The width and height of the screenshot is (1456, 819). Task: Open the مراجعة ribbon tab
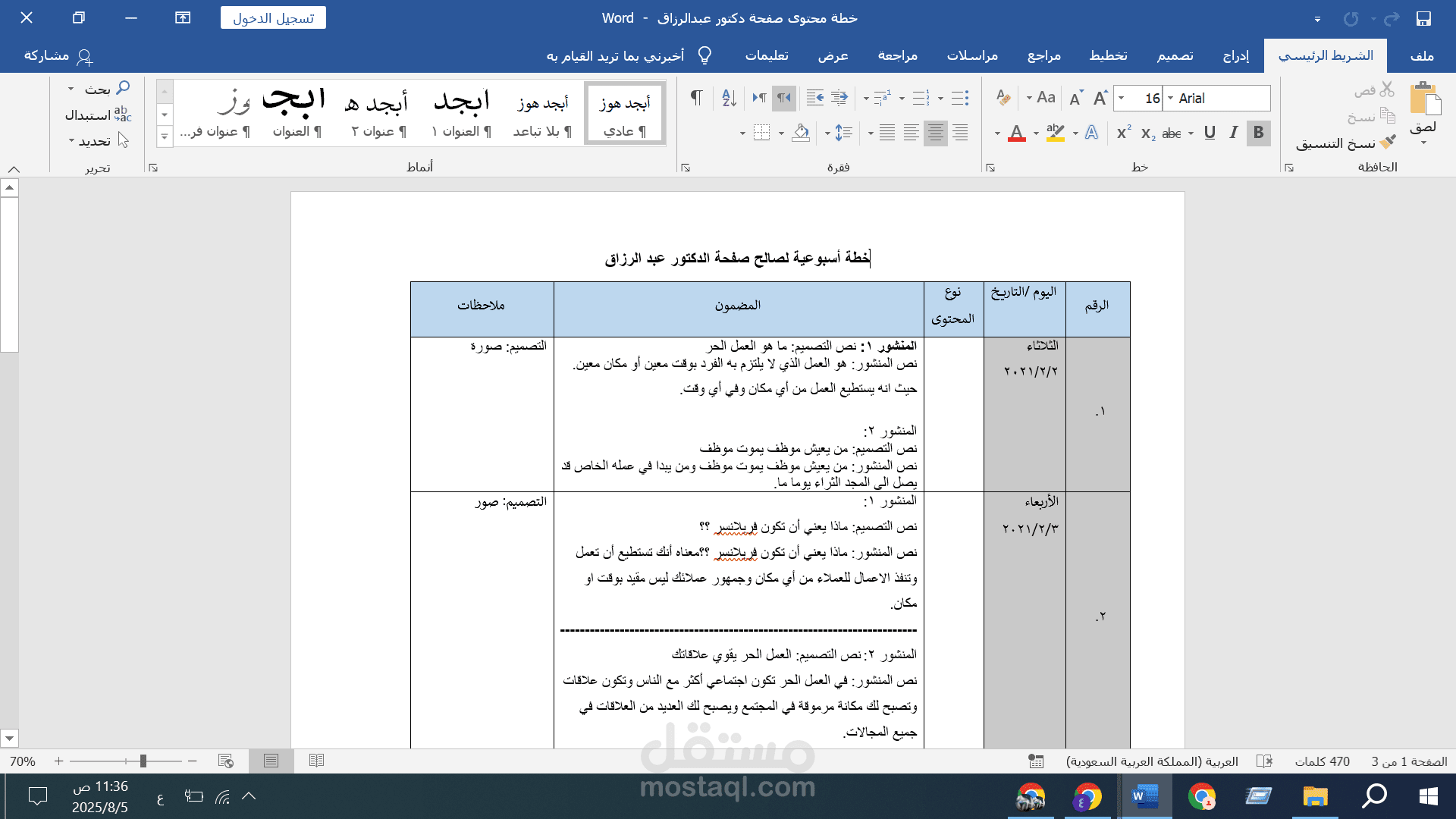pos(897,55)
